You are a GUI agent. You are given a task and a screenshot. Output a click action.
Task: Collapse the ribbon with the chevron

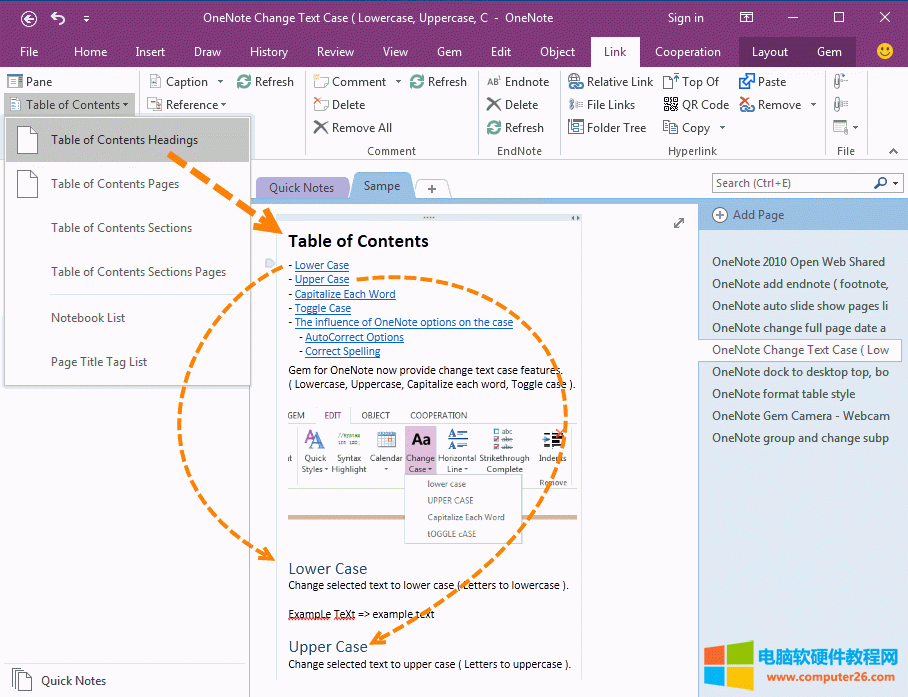(893, 151)
